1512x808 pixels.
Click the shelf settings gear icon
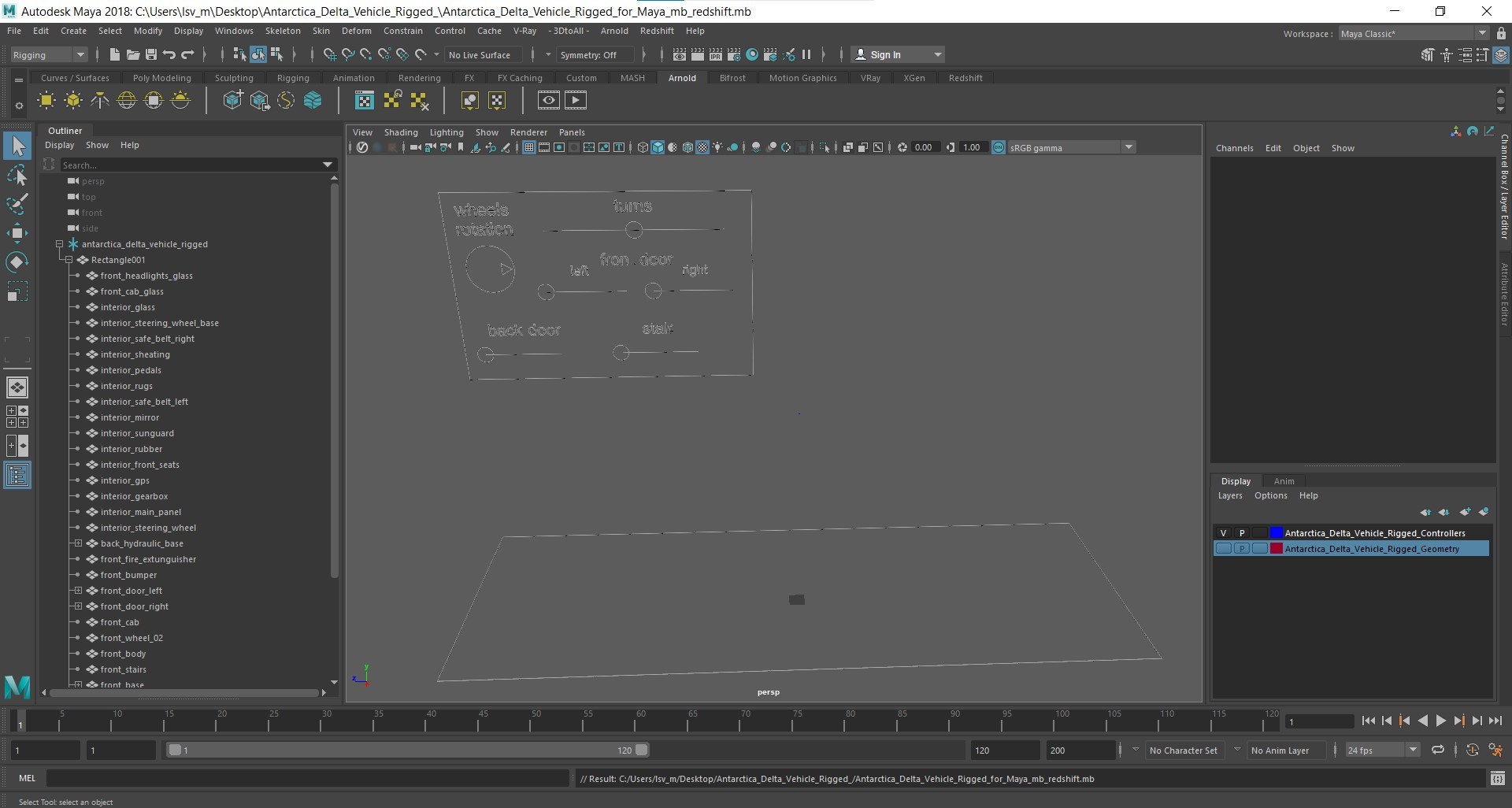(x=19, y=106)
